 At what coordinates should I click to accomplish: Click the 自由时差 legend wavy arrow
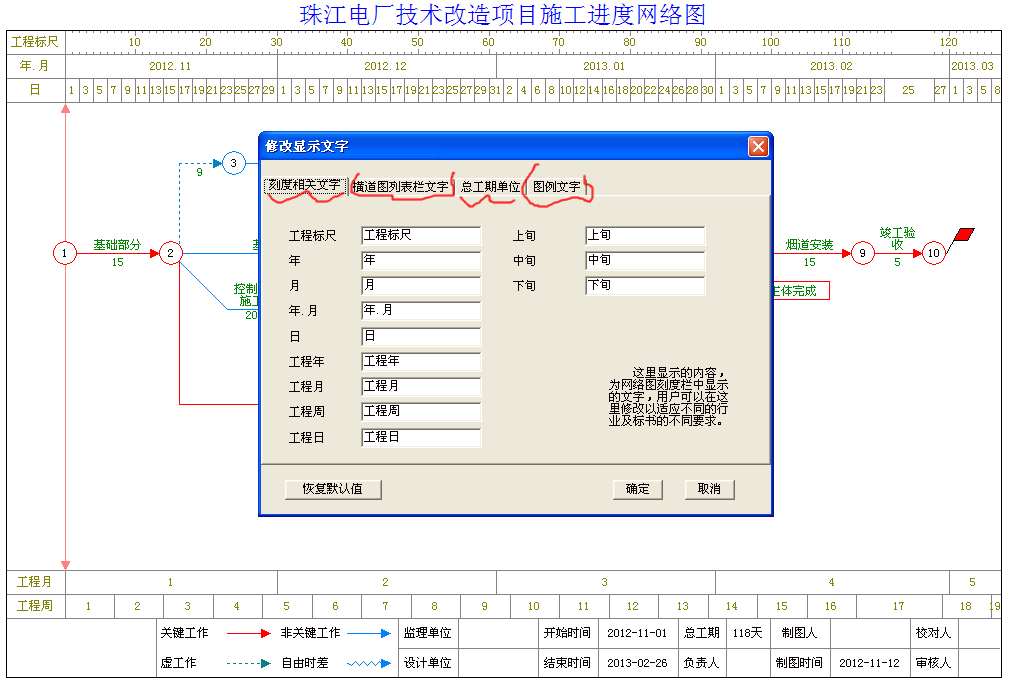[369, 664]
